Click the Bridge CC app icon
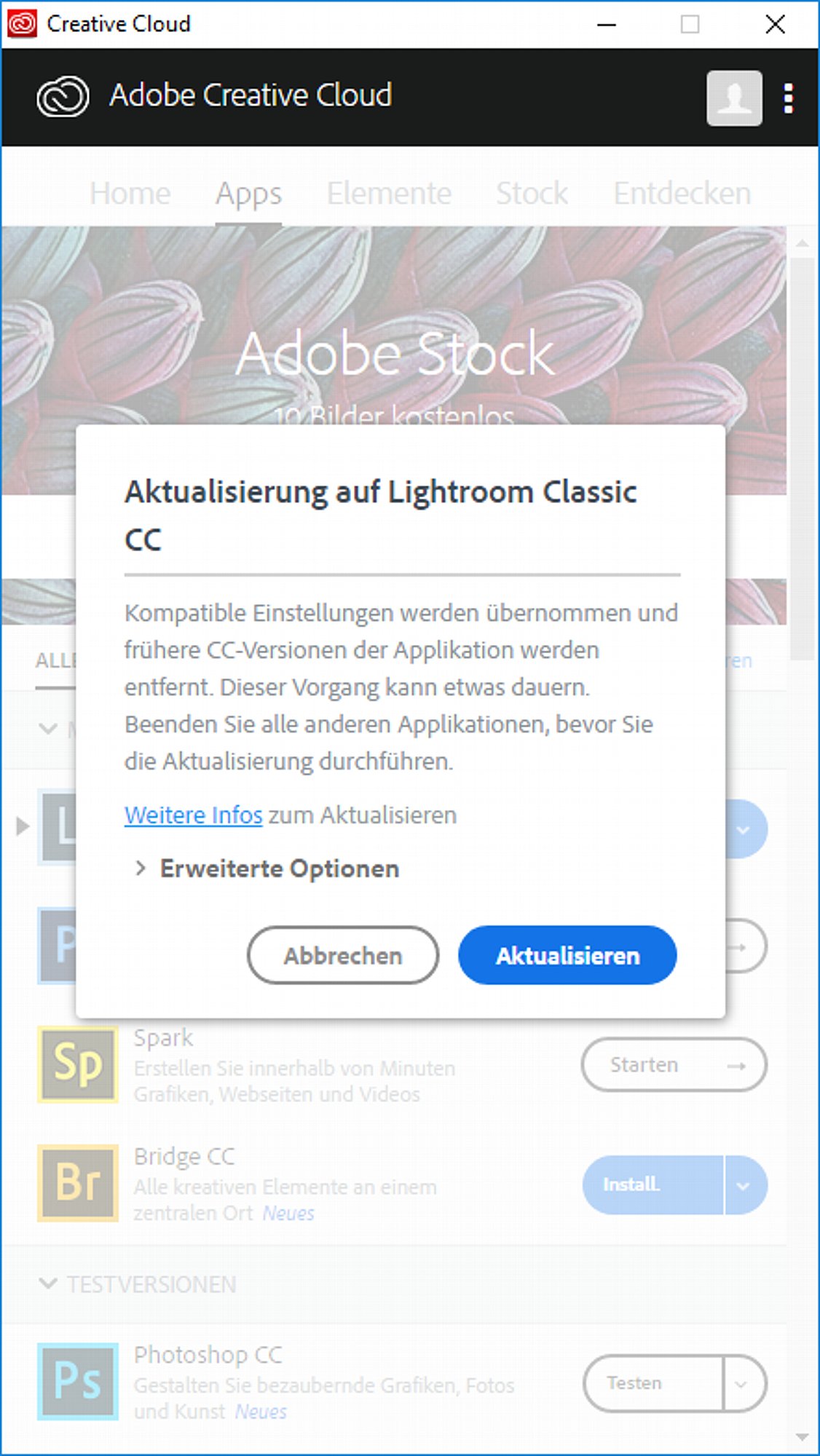 78,1183
